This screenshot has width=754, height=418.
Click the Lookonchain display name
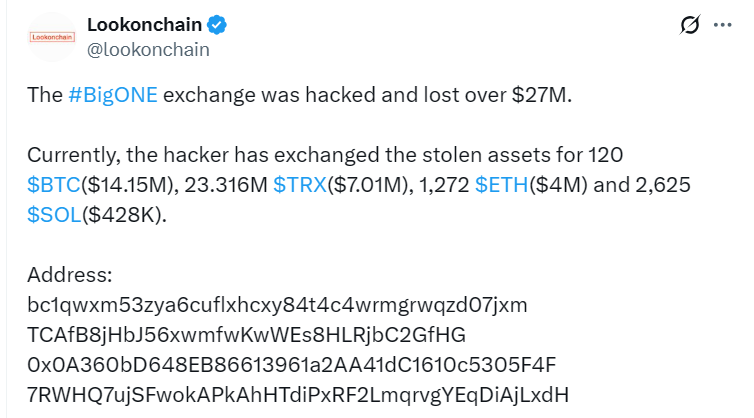pyautogui.click(x=144, y=25)
